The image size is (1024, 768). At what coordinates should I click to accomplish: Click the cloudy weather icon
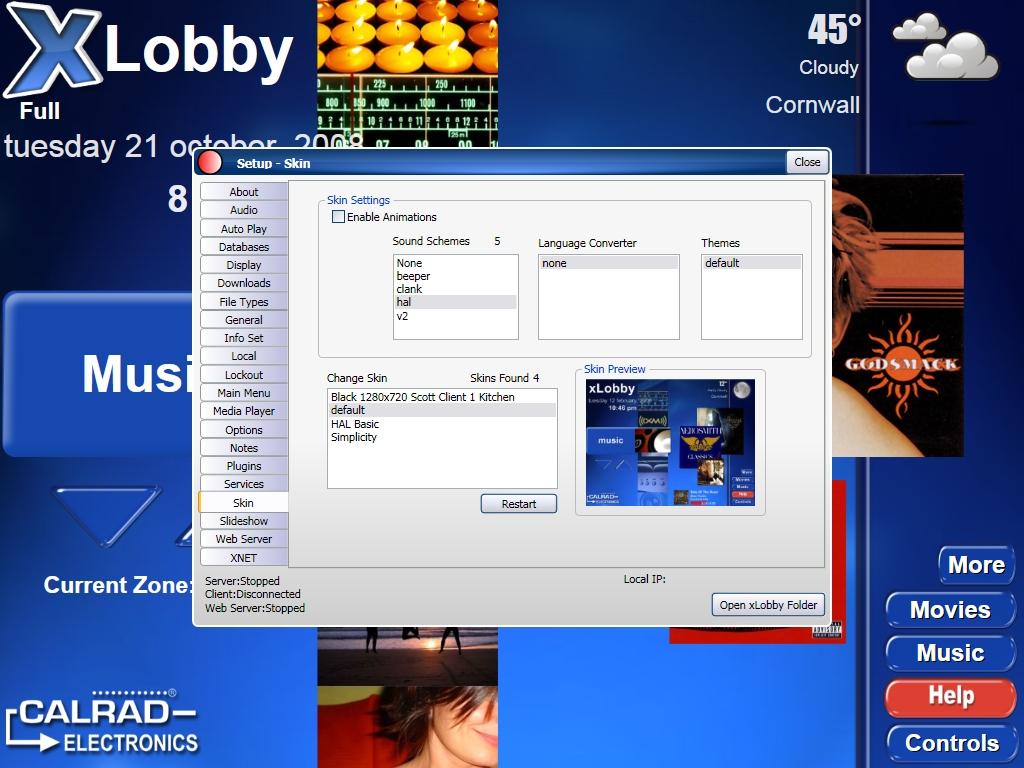(x=945, y=46)
